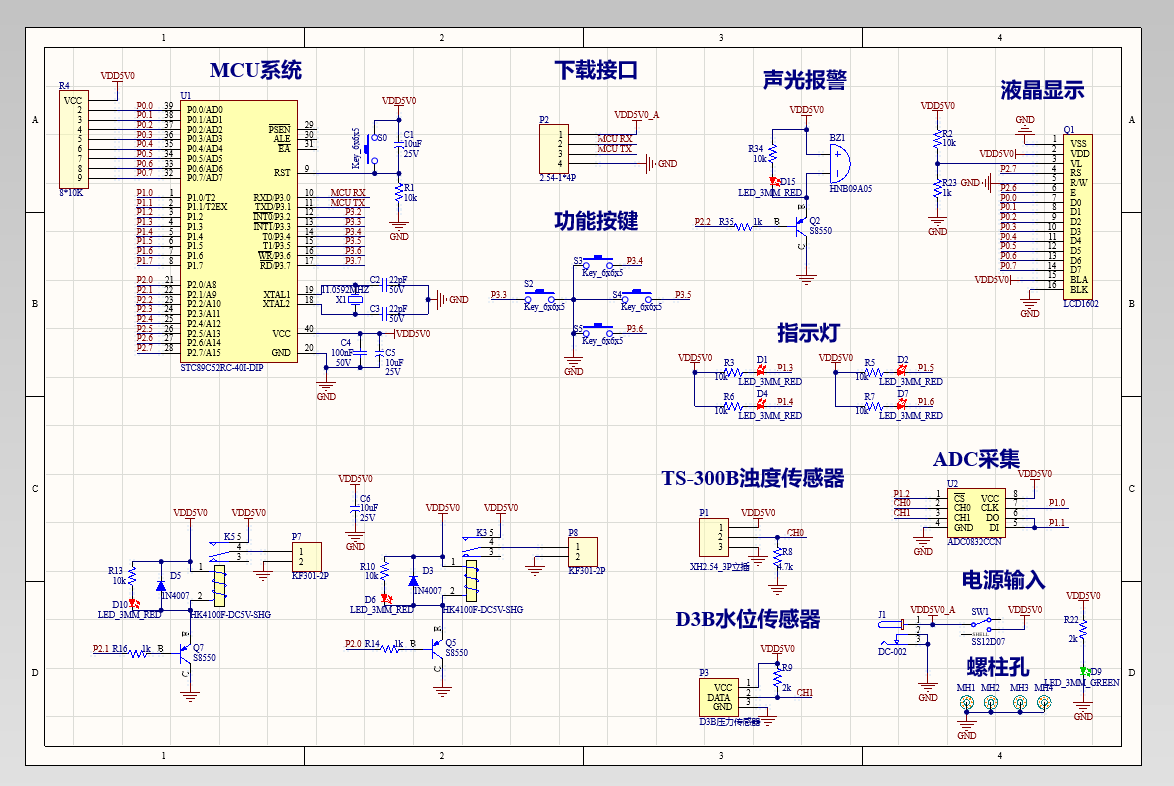The height and width of the screenshot is (786, 1174).
Task: Click the "MCU系统" section title
Action: 255,70
